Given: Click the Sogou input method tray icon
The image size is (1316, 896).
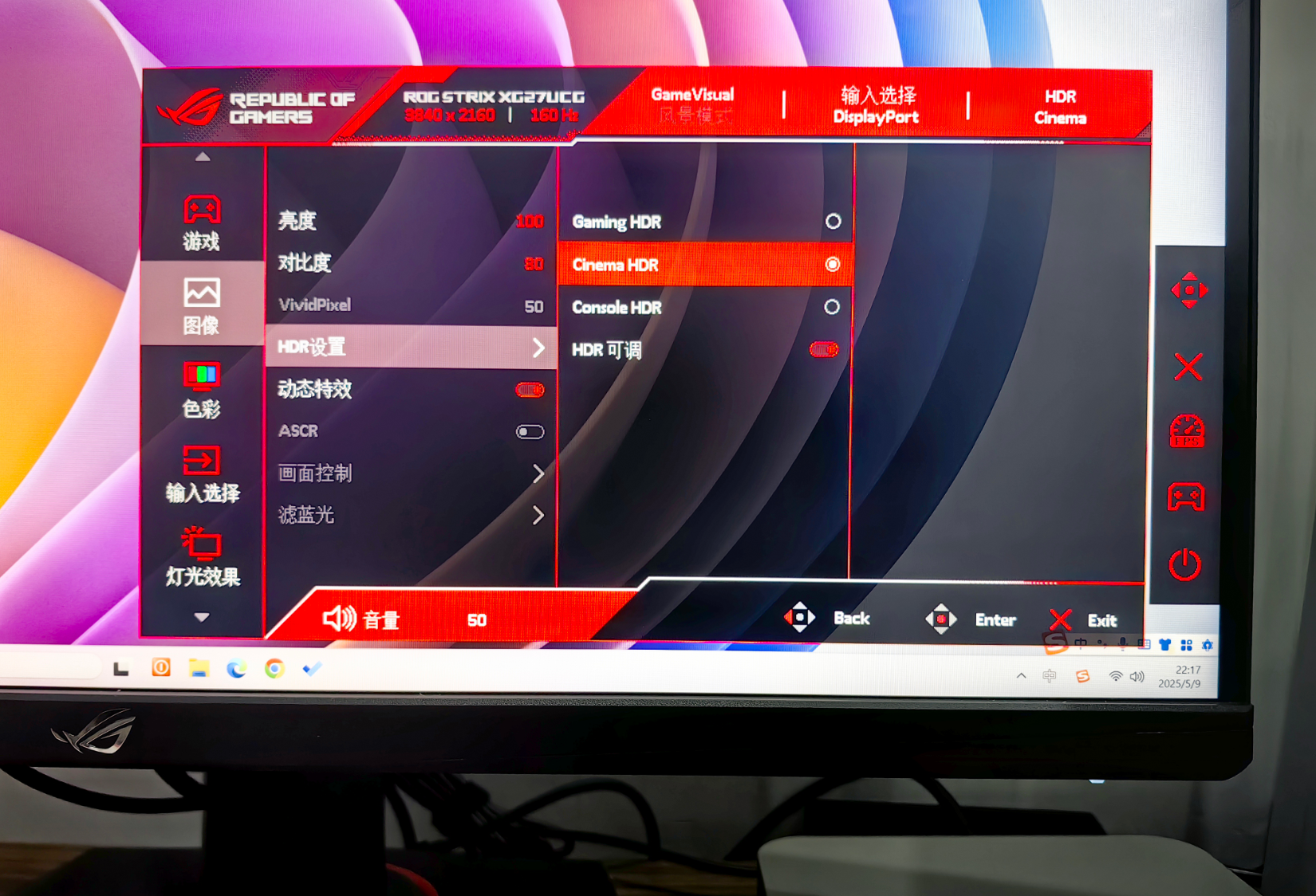Looking at the screenshot, I should [x=1082, y=677].
